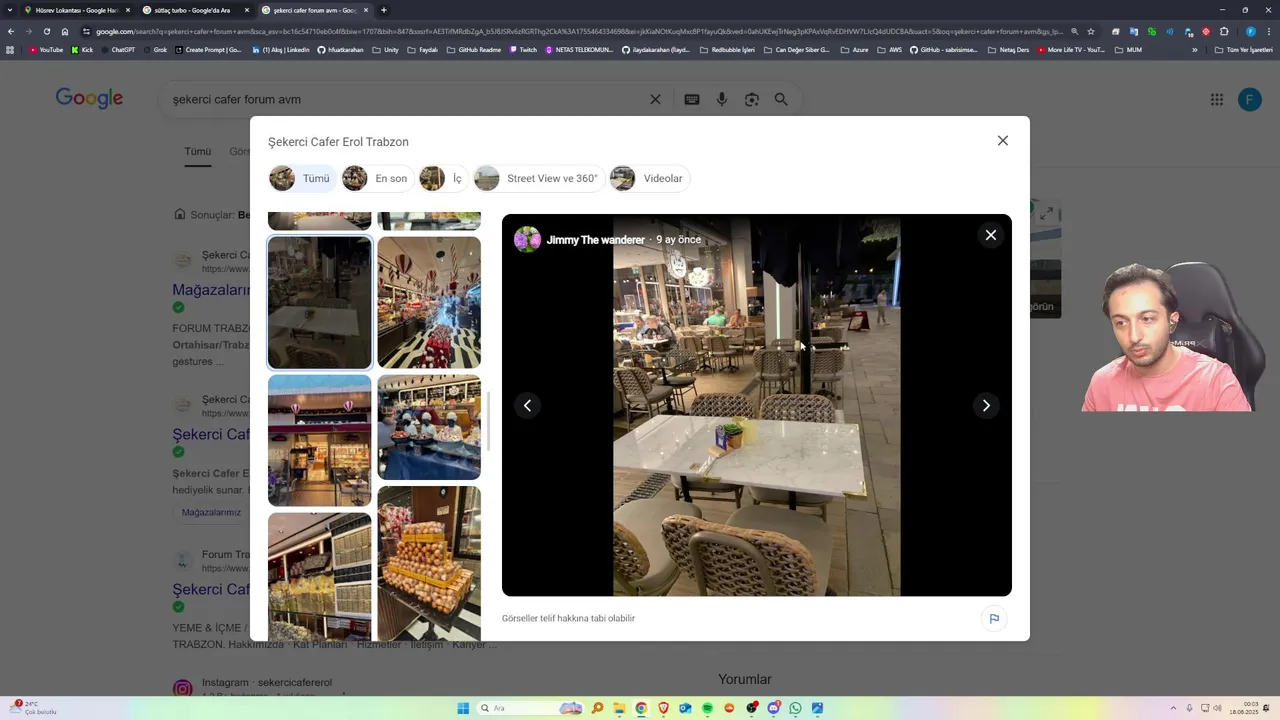Submit search with the magnifier icon

pyautogui.click(x=781, y=99)
